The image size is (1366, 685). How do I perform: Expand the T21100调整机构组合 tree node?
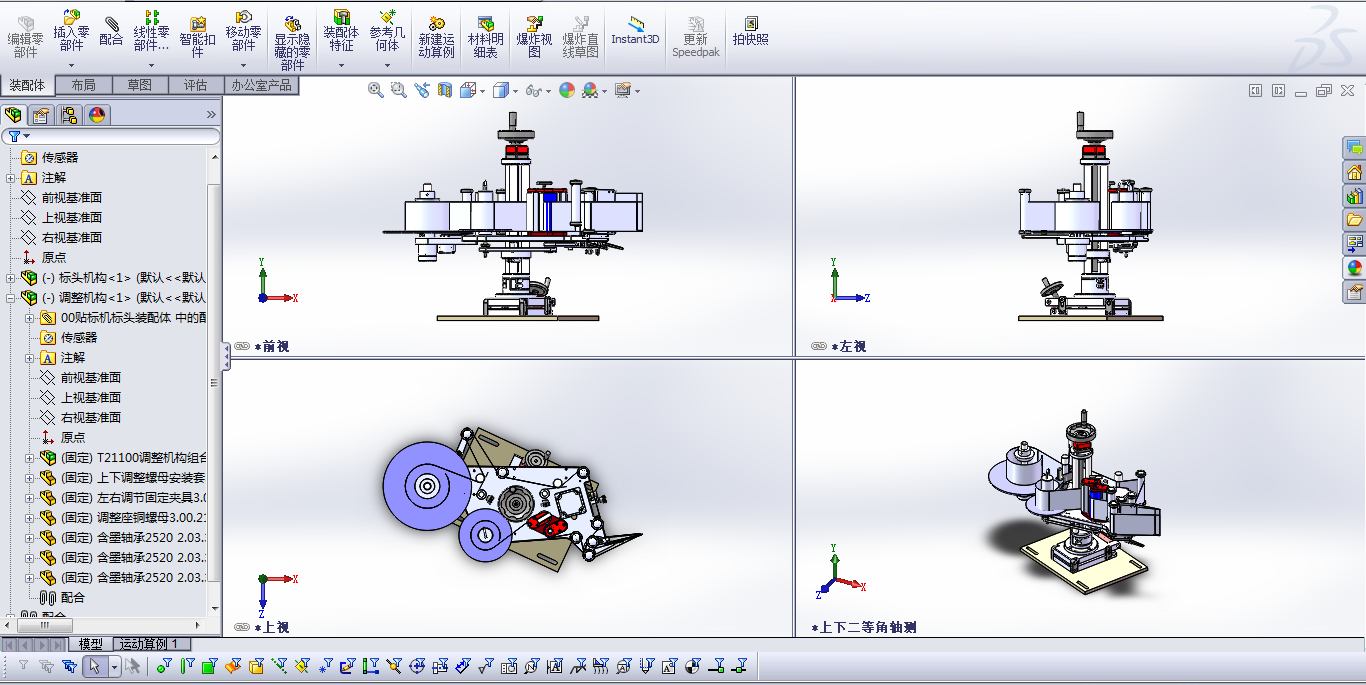tap(30, 458)
